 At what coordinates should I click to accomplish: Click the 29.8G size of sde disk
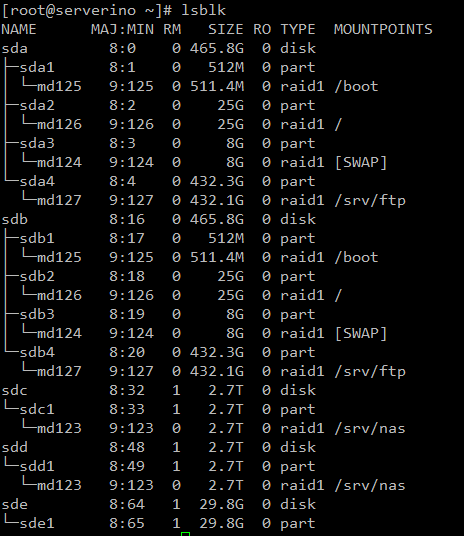click(222, 505)
